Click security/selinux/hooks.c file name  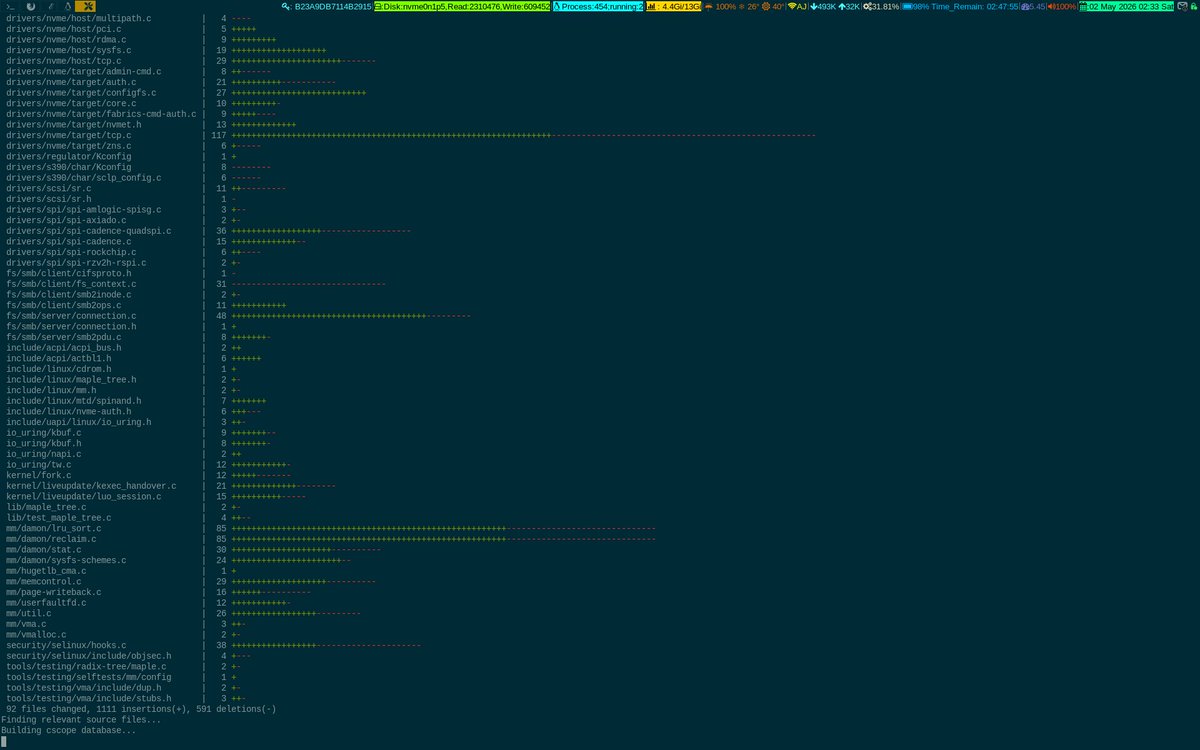(66, 645)
